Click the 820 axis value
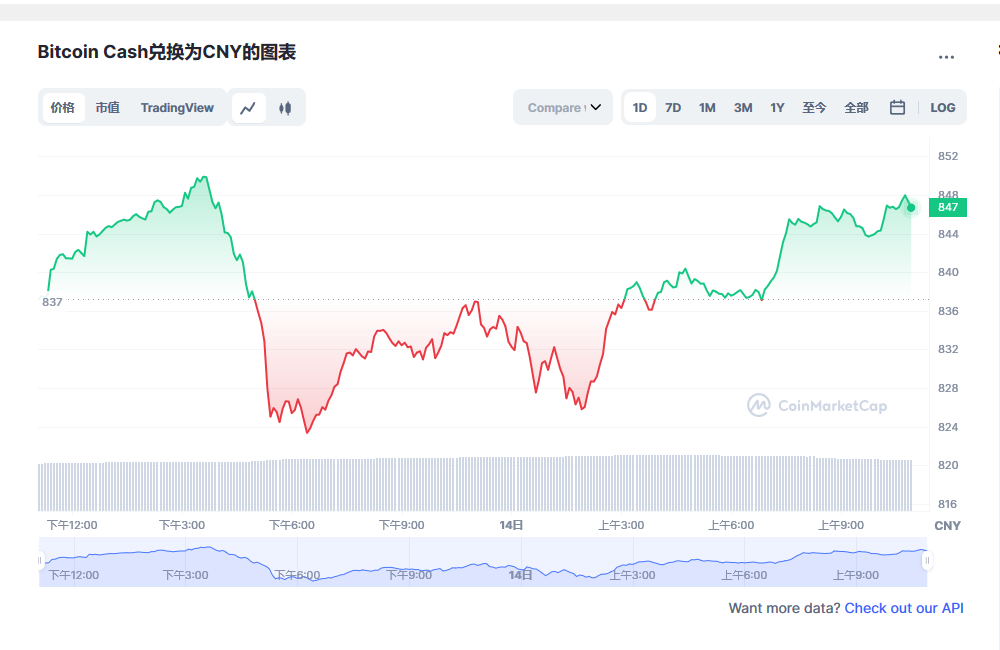The image size is (1000, 650). pyautogui.click(x=948, y=466)
